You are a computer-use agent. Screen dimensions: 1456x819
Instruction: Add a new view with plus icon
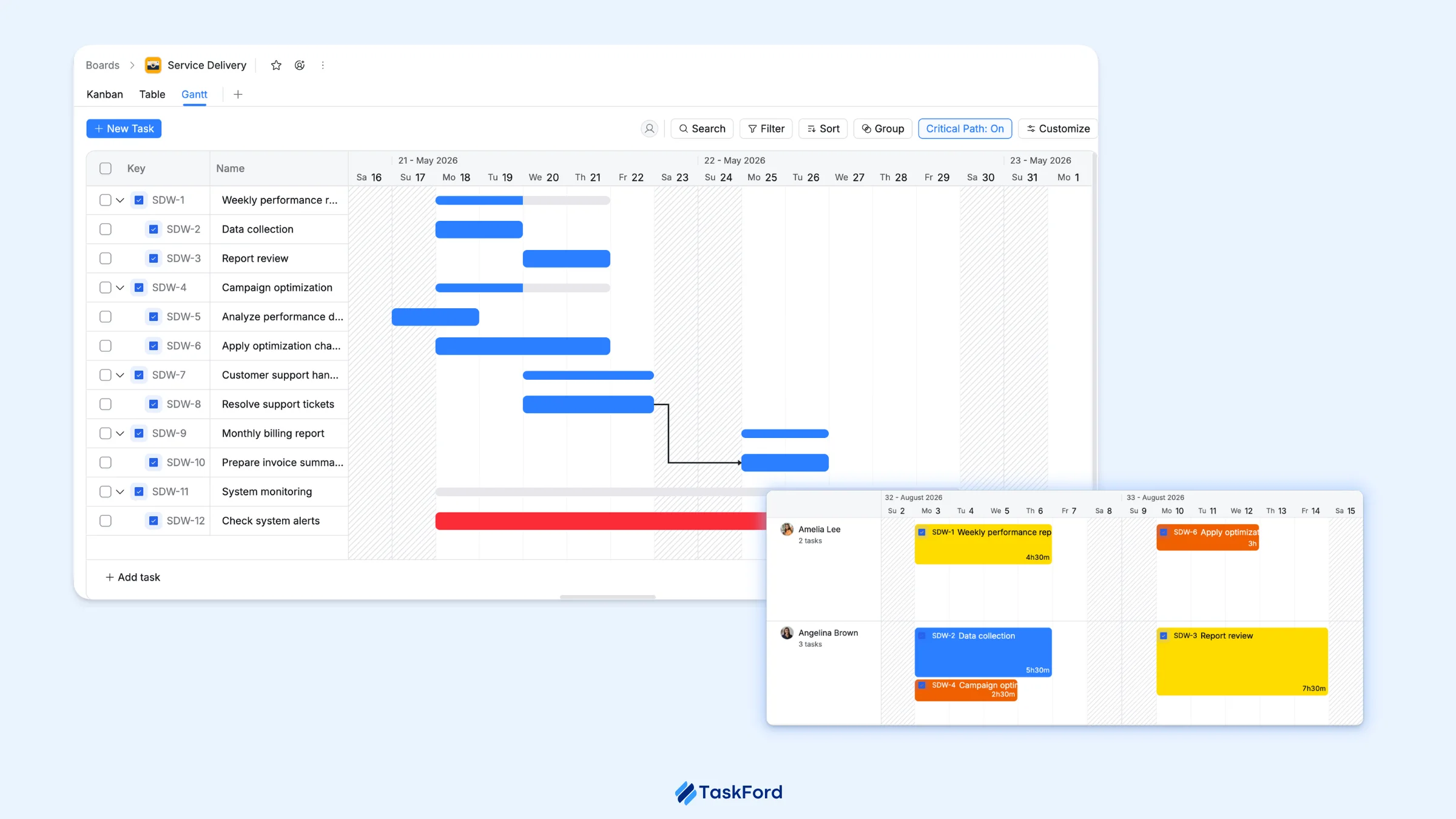(238, 94)
